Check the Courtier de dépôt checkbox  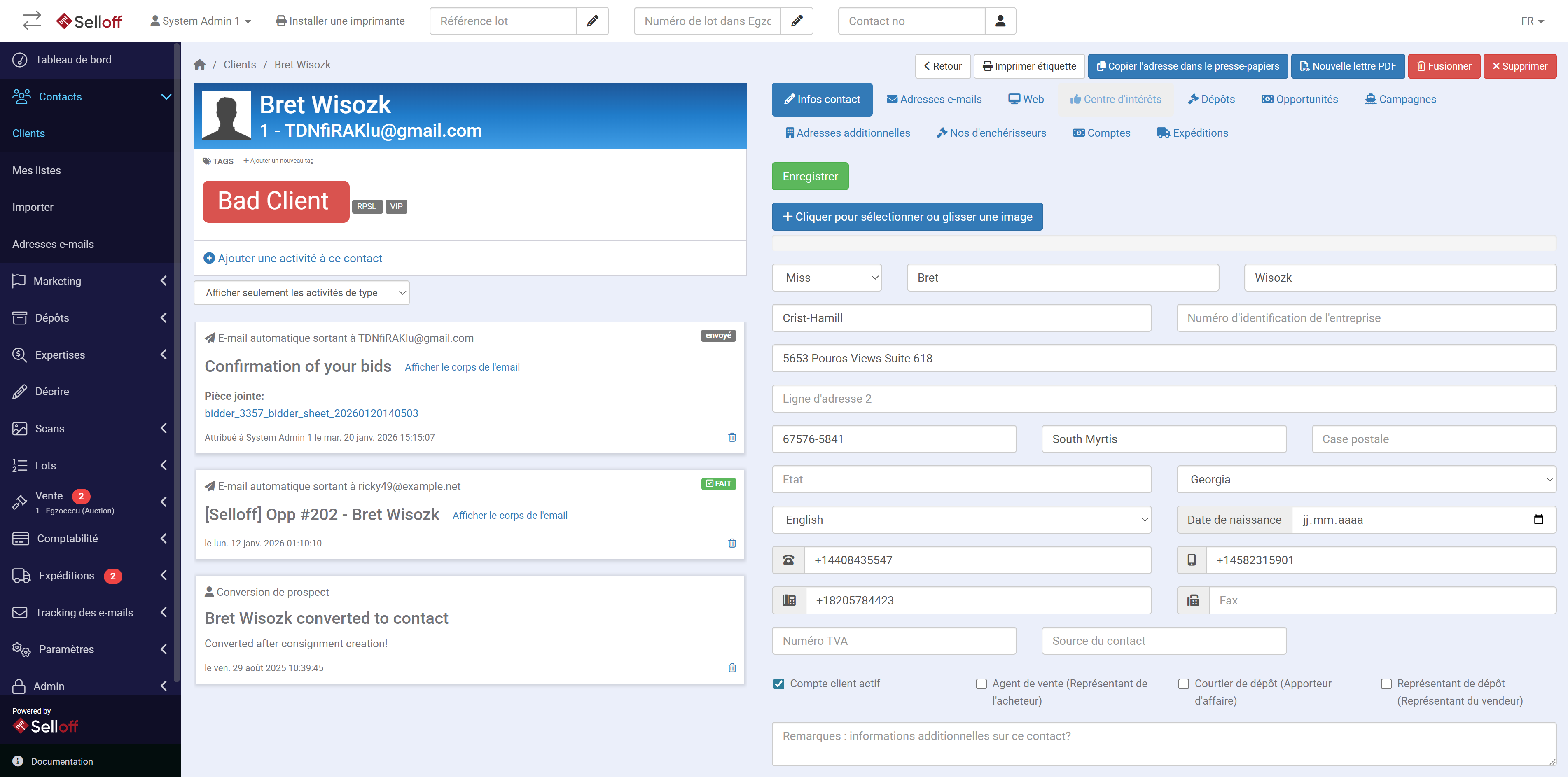1183,683
